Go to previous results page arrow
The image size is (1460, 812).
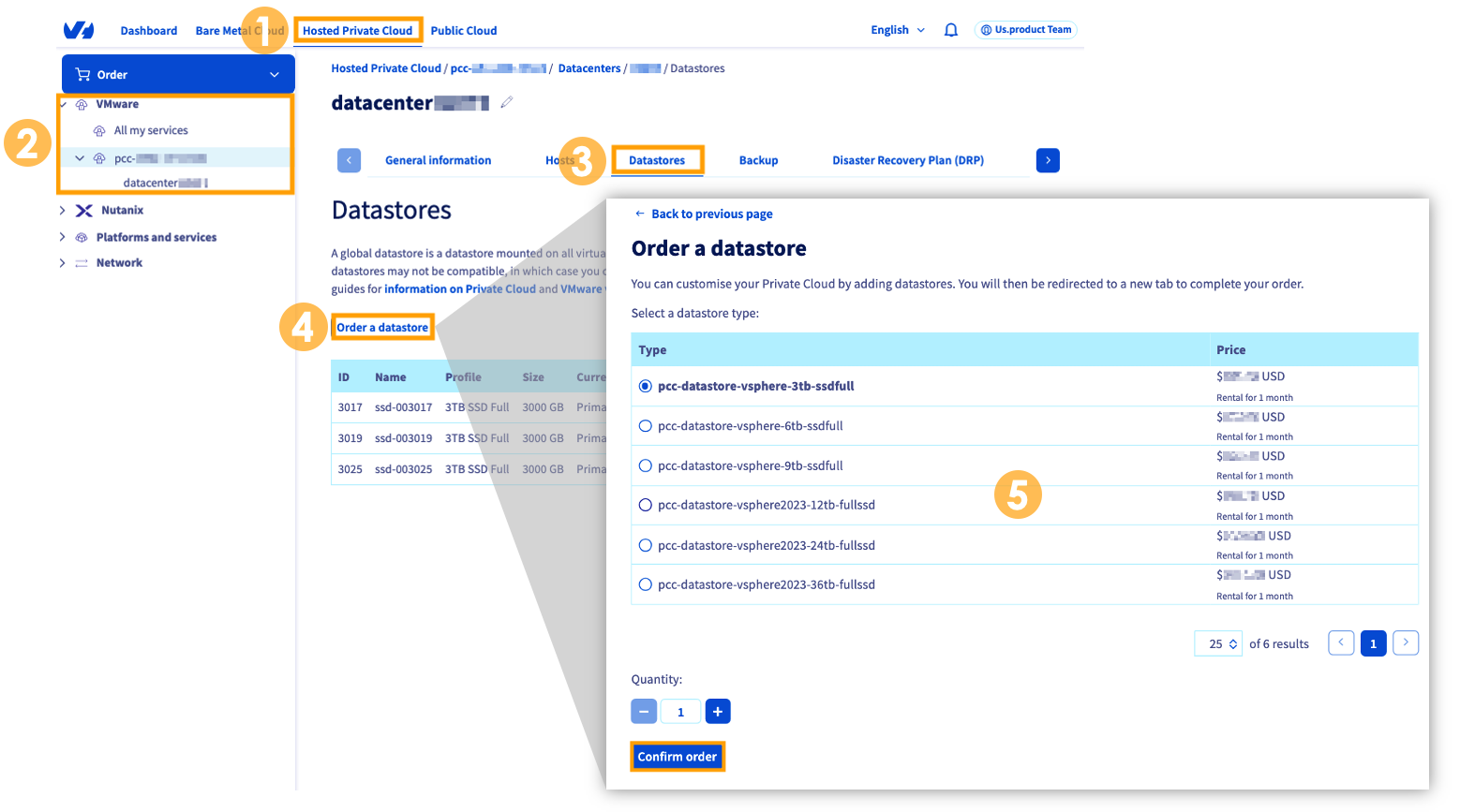(x=1341, y=642)
